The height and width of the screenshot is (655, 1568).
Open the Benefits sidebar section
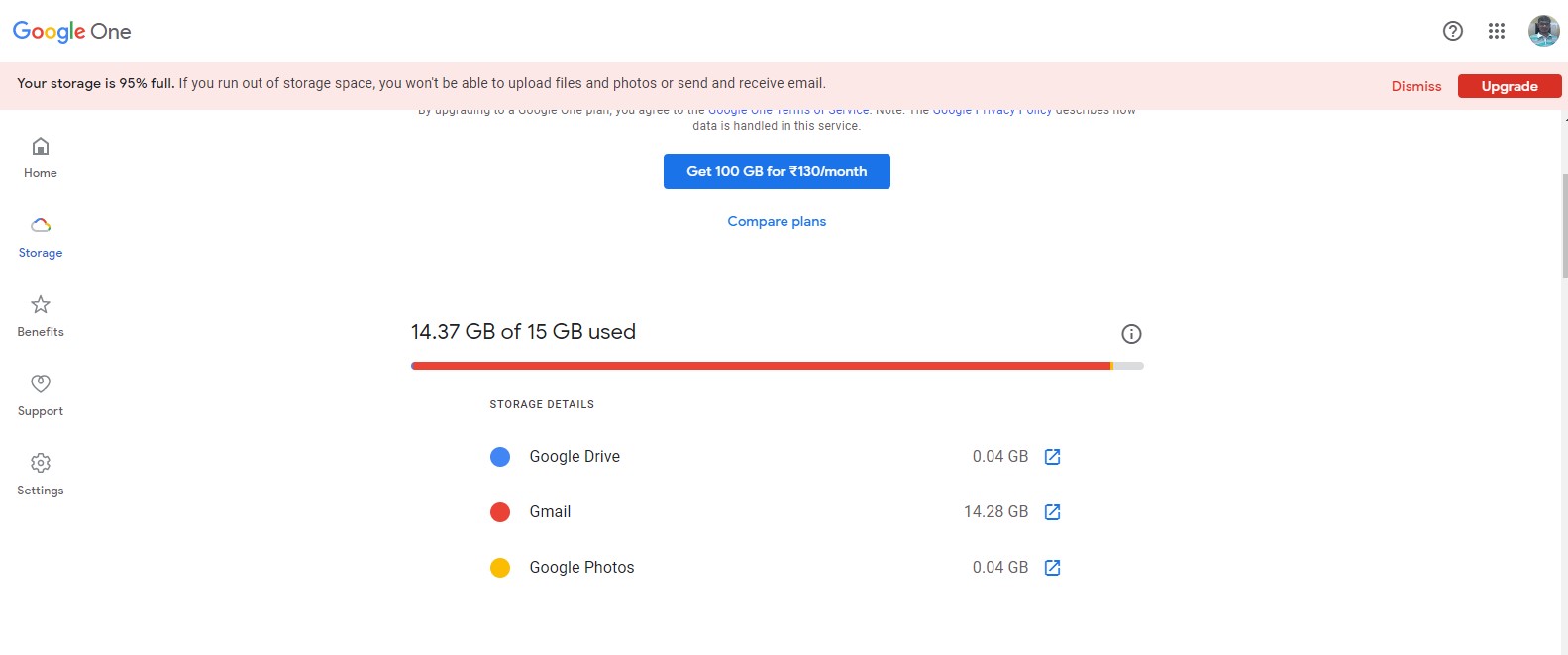[x=41, y=316]
